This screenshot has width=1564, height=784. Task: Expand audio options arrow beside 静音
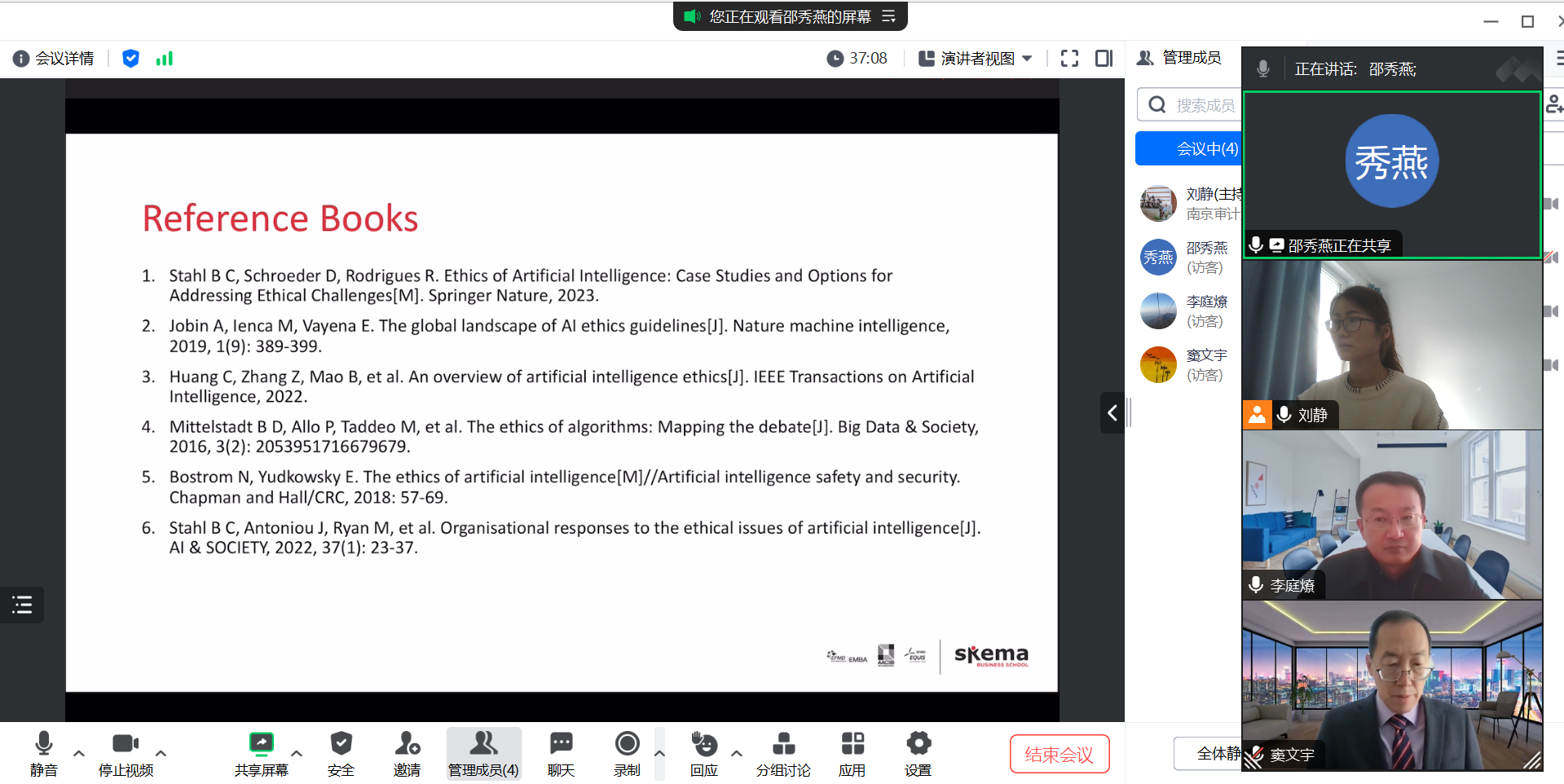pos(79,753)
